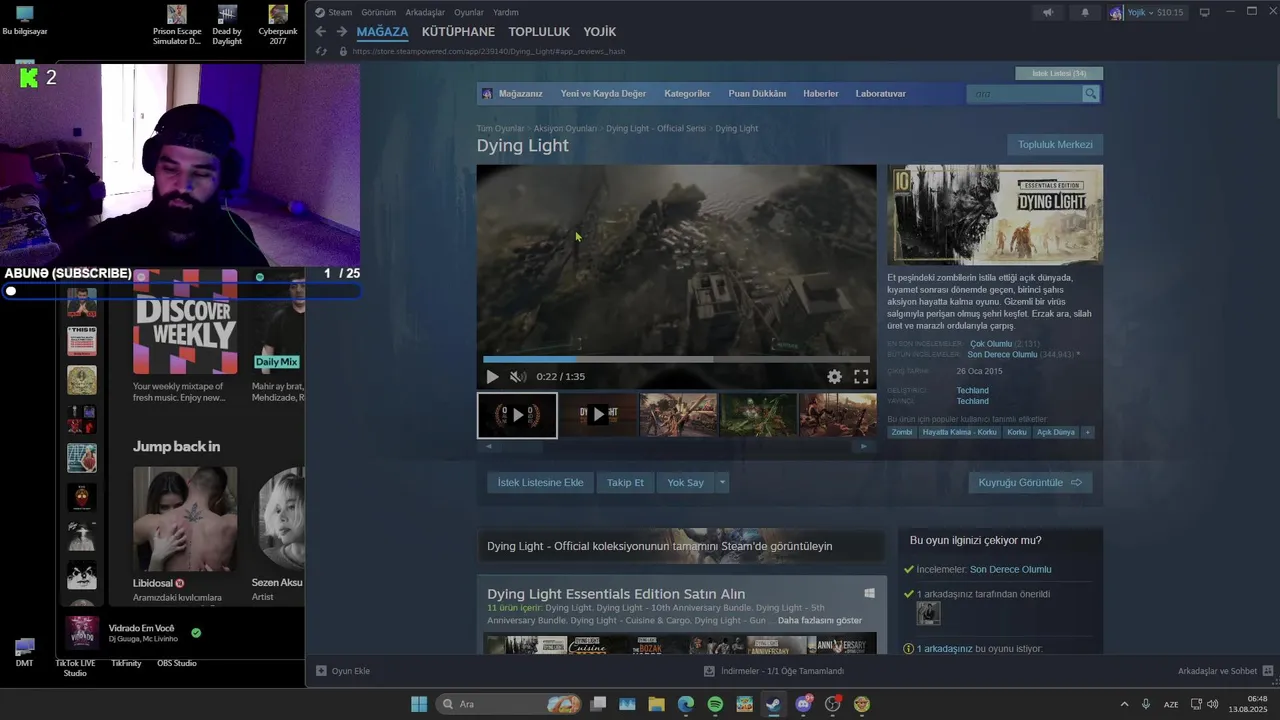
Task: Click the Son Derece Olumlu all reviews link
Action: pyautogui.click(x=1002, y=354)
